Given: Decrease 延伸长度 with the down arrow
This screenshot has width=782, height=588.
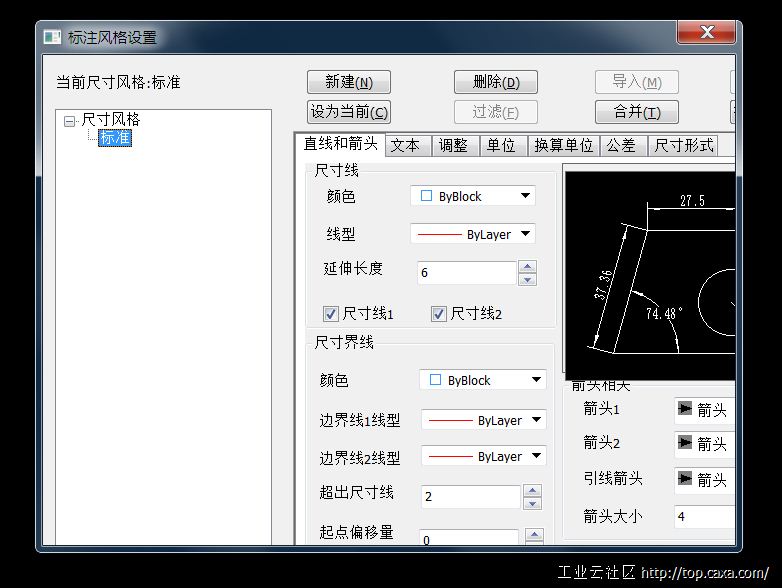Looking at the screenshot, I should click(528, 279).
